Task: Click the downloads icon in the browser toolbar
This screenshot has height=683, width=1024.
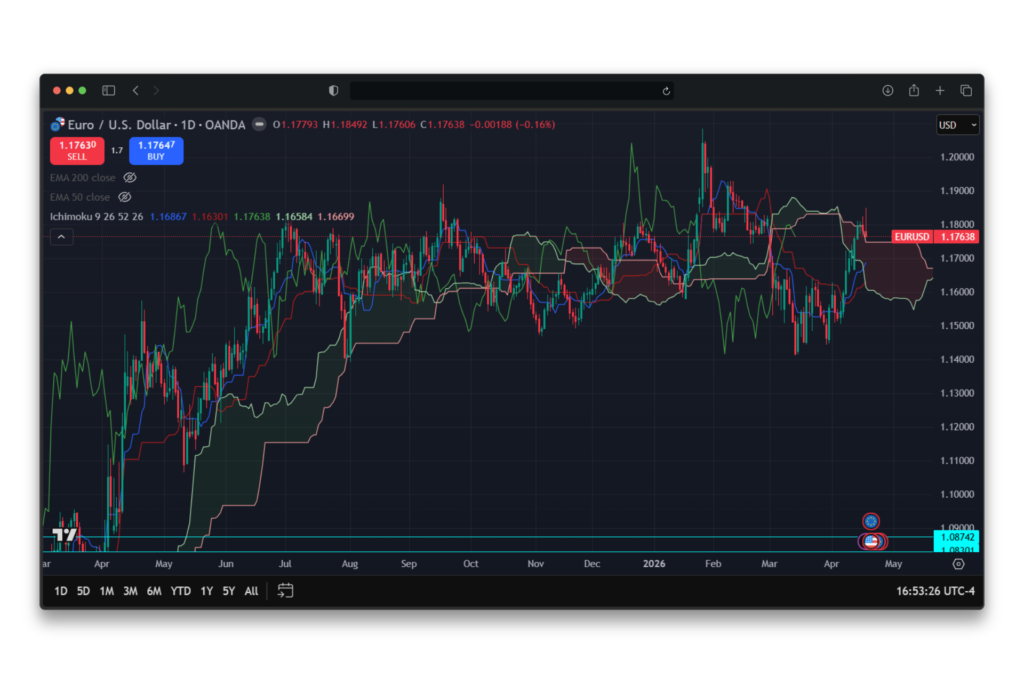Action: point(887,90)
